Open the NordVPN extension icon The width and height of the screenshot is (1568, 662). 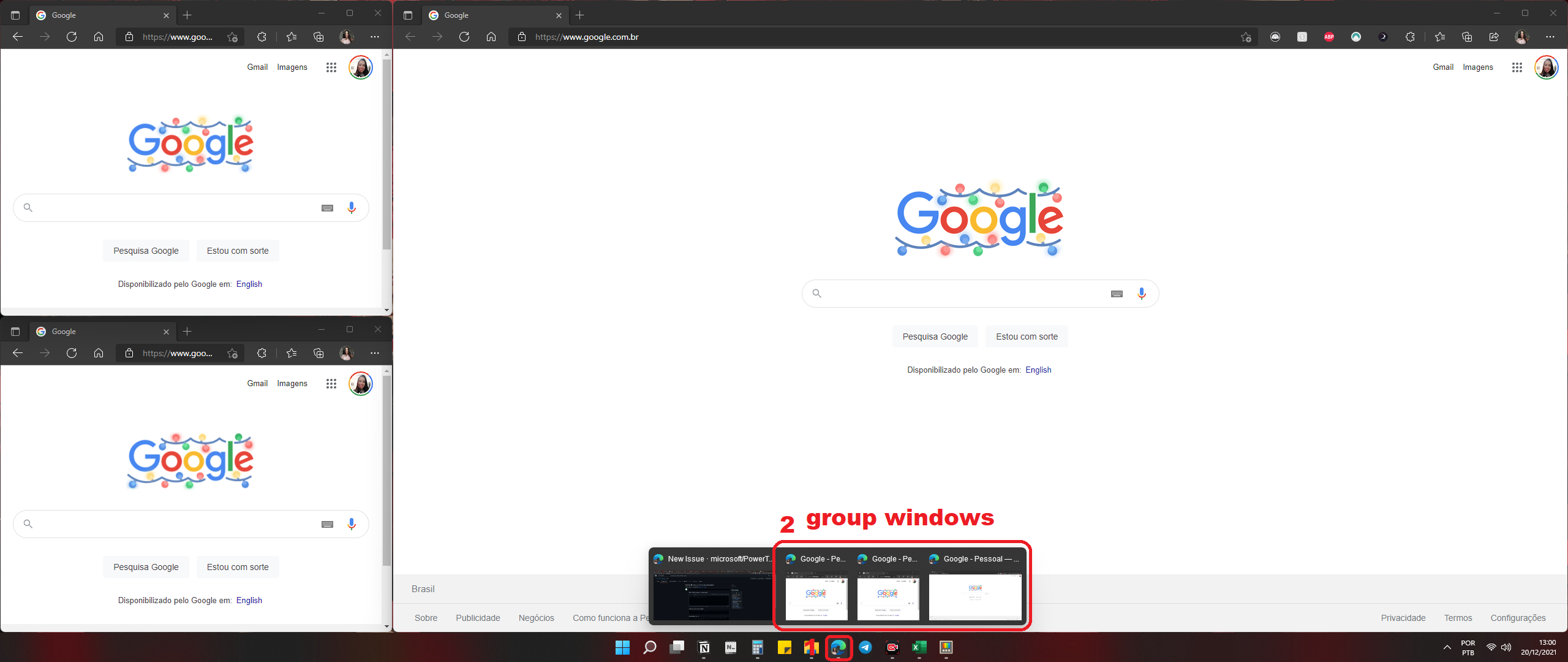pos(1356,37)
